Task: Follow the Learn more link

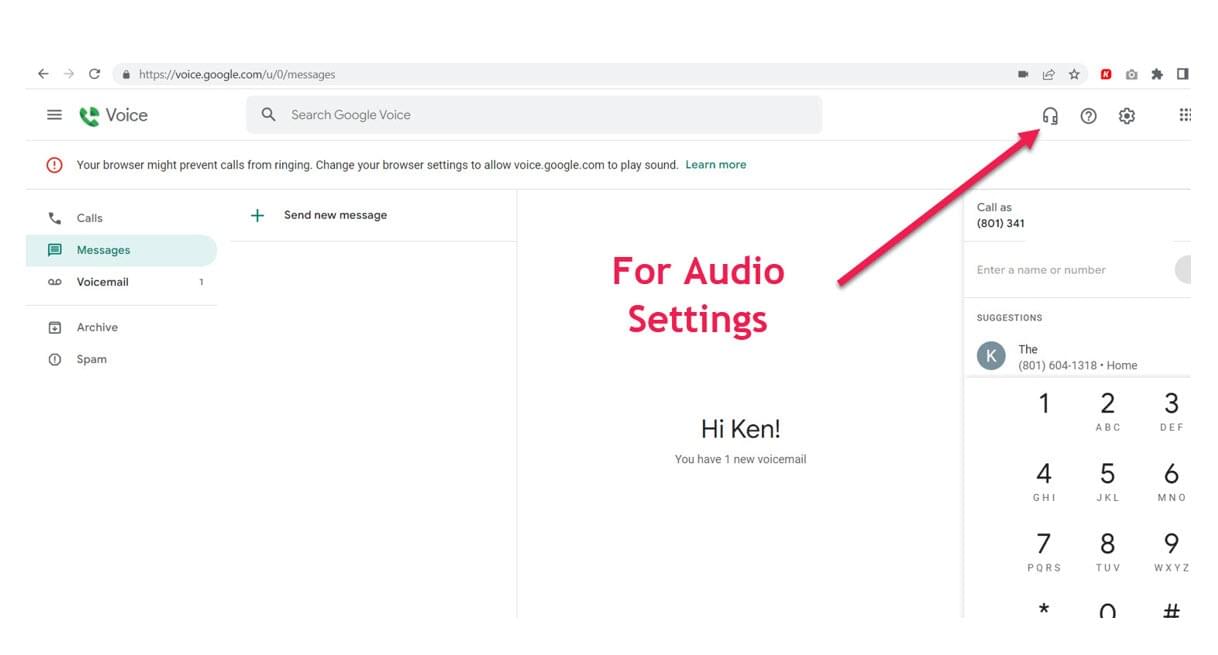Action: pos(715,165)
